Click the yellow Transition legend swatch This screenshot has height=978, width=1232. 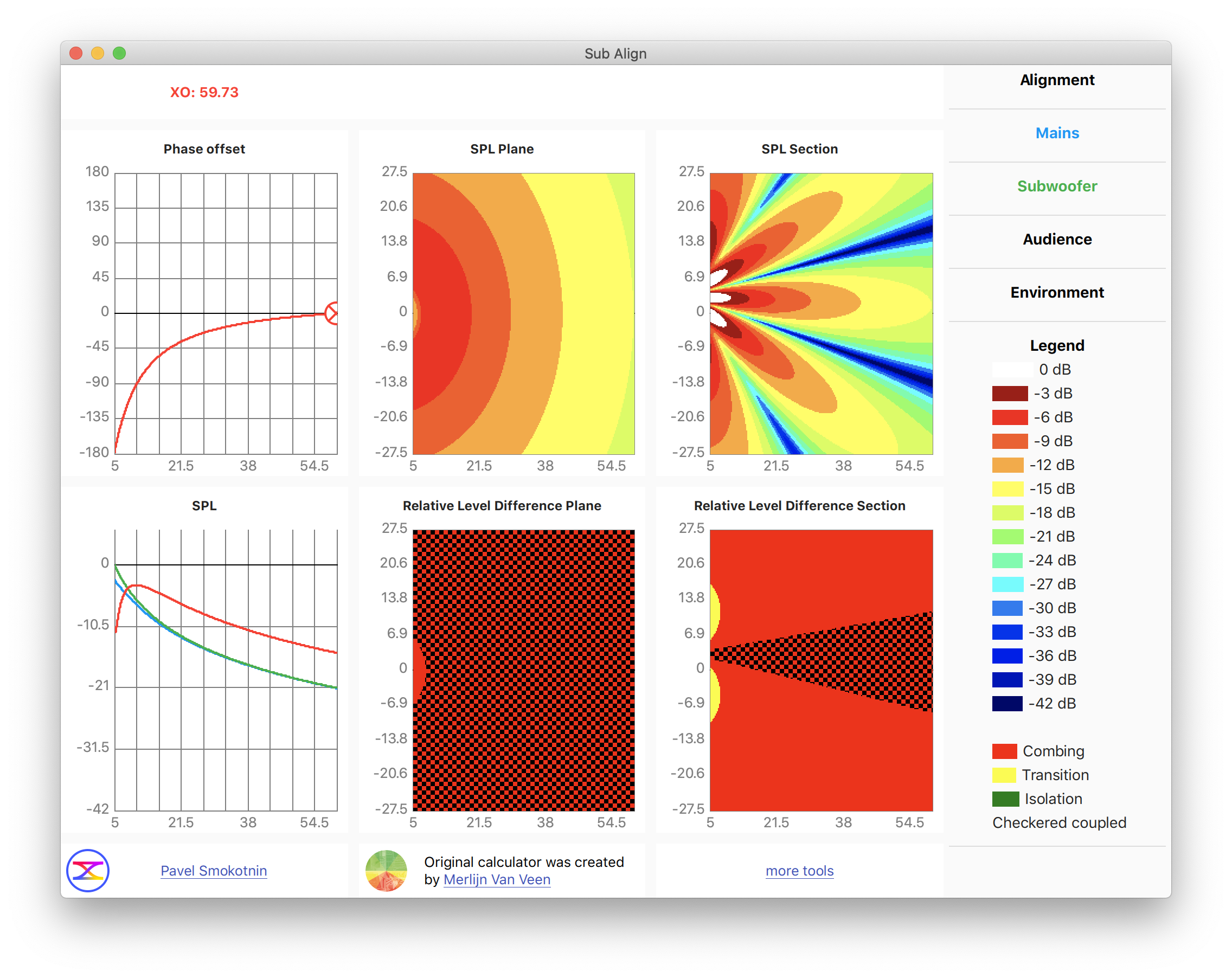(1004, 775)
